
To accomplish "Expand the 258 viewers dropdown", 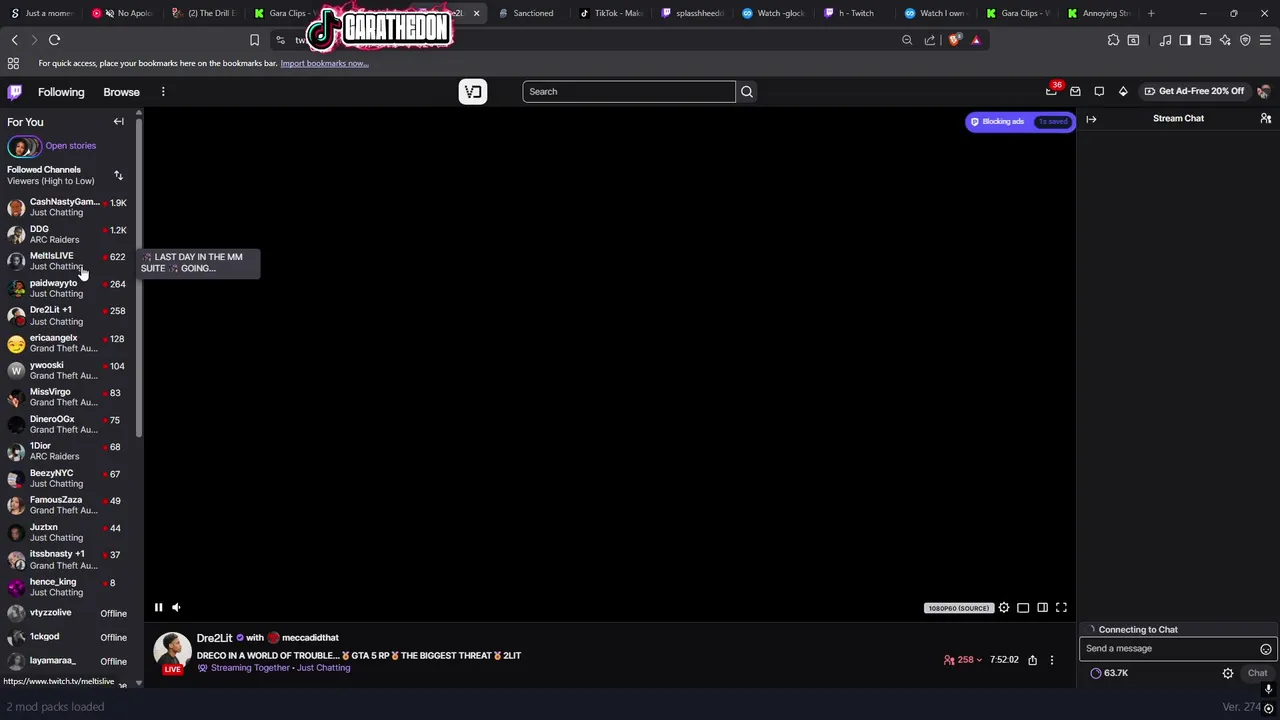I will pyautogui.click(x=963, y=660).
